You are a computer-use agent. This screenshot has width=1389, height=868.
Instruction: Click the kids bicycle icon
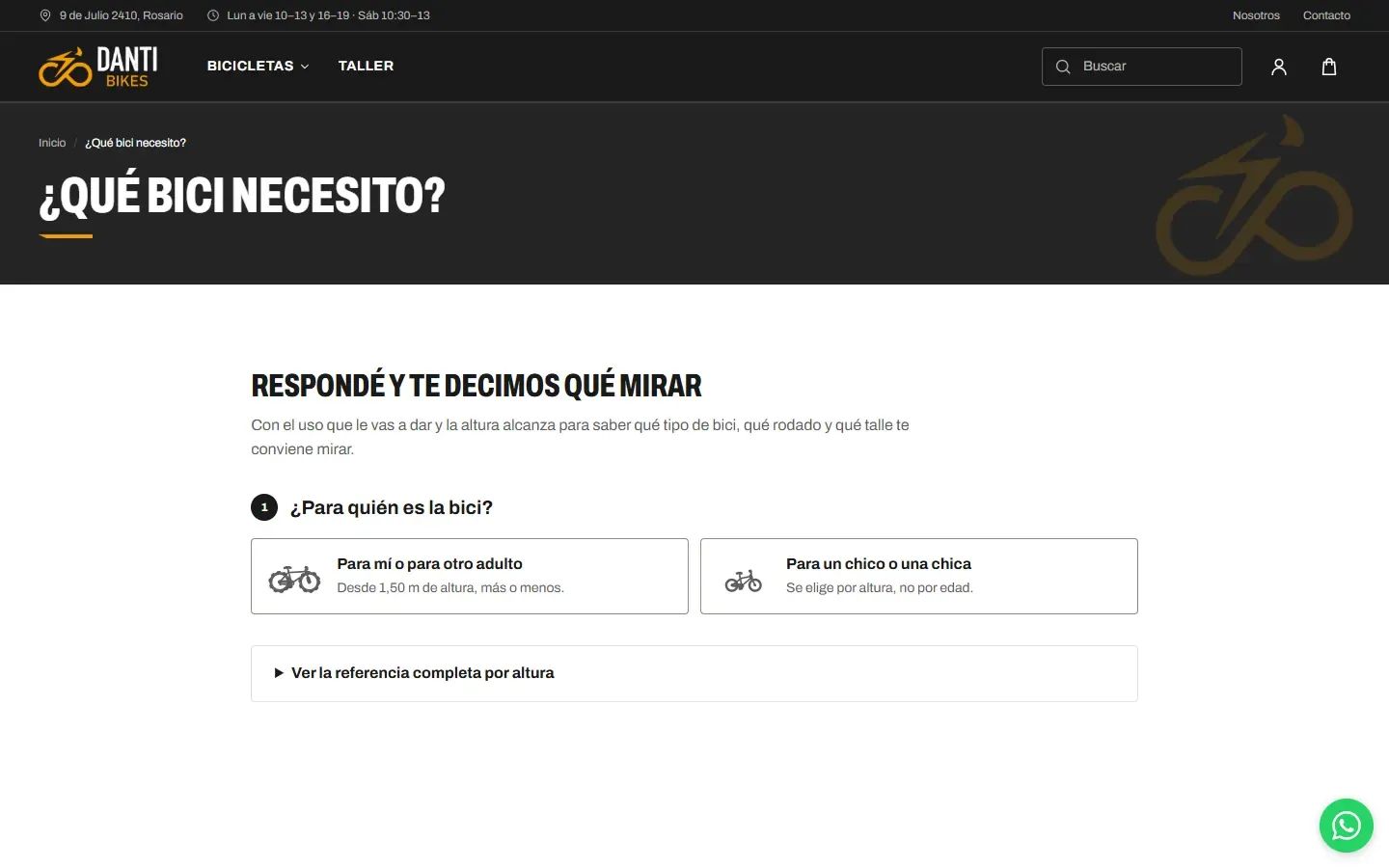click(x=744, y=581)
